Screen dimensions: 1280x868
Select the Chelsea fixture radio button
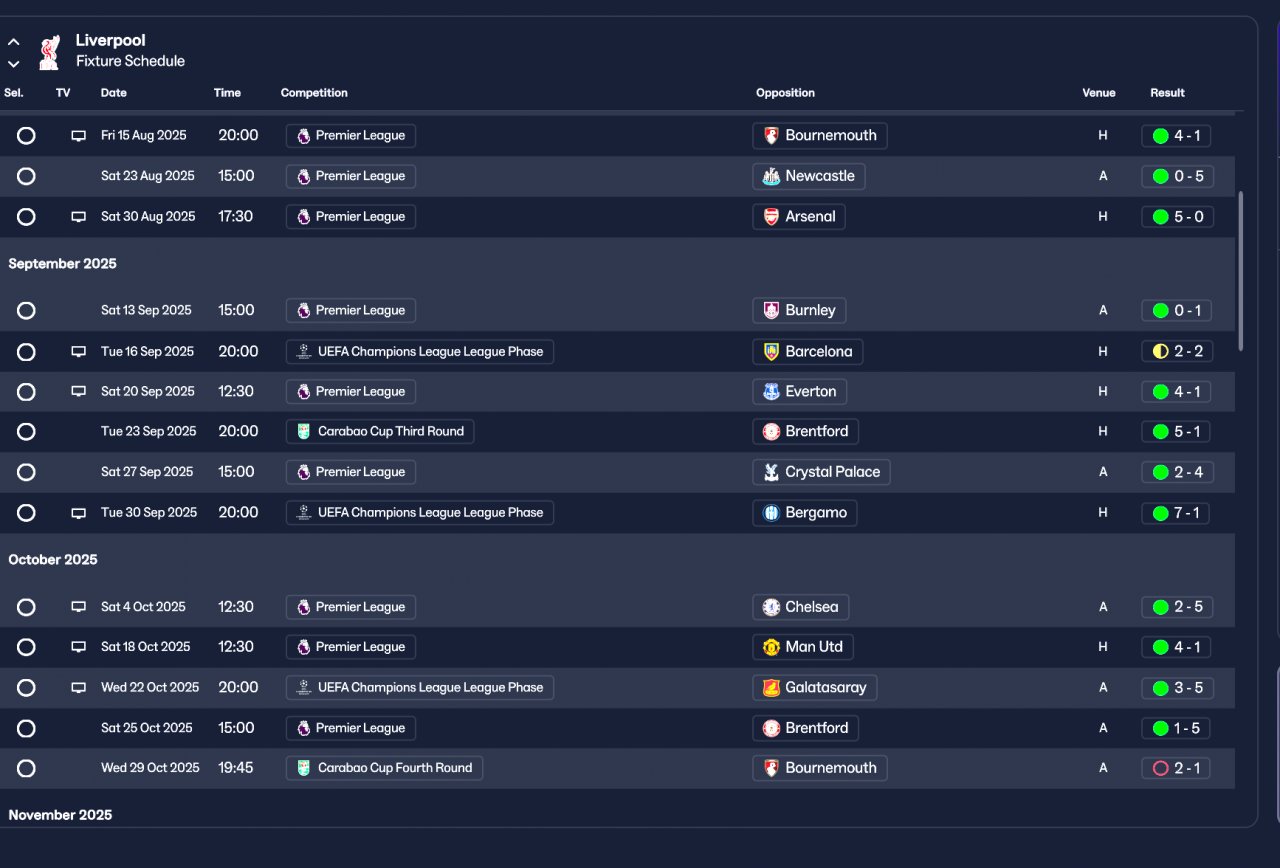click(26, 607)
